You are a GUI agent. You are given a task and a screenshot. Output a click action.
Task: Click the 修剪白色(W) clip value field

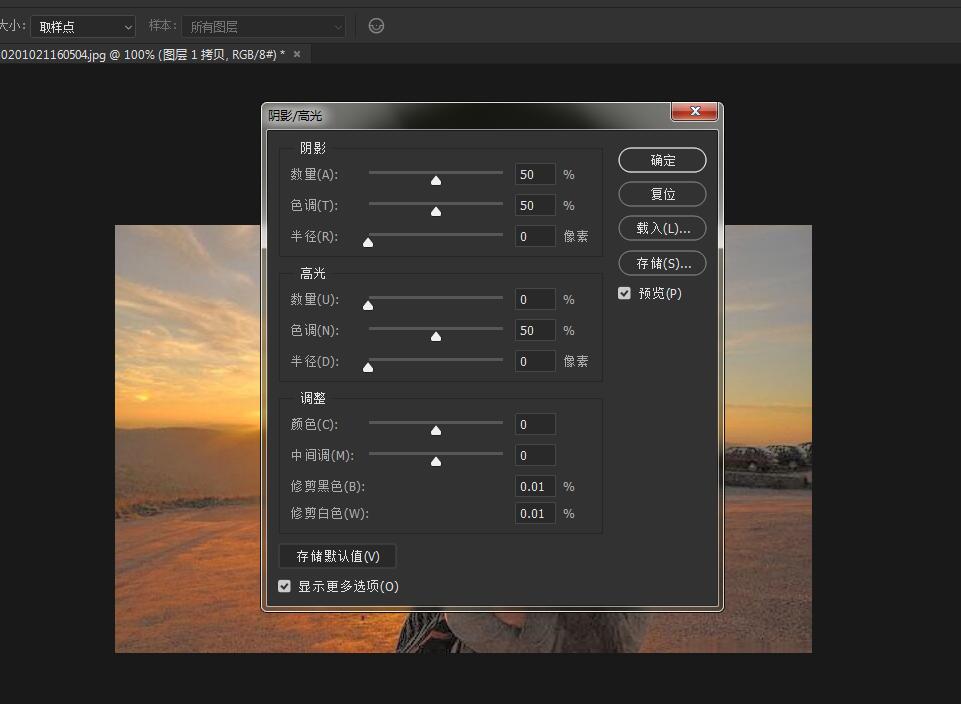pos(534,513)
